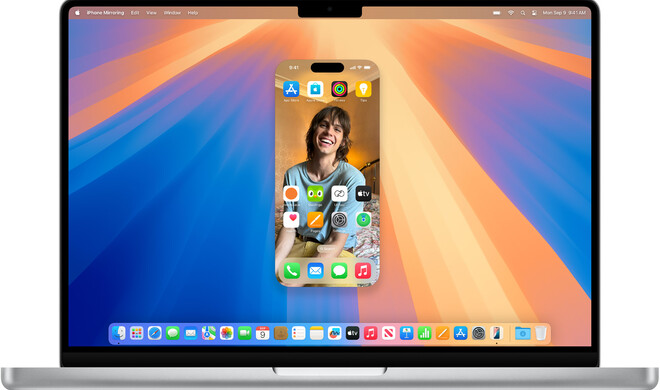660x390 pixels.
Task: Open the Health heart app on iPhone
Action: pyautogui.click(x=291, y=220)
